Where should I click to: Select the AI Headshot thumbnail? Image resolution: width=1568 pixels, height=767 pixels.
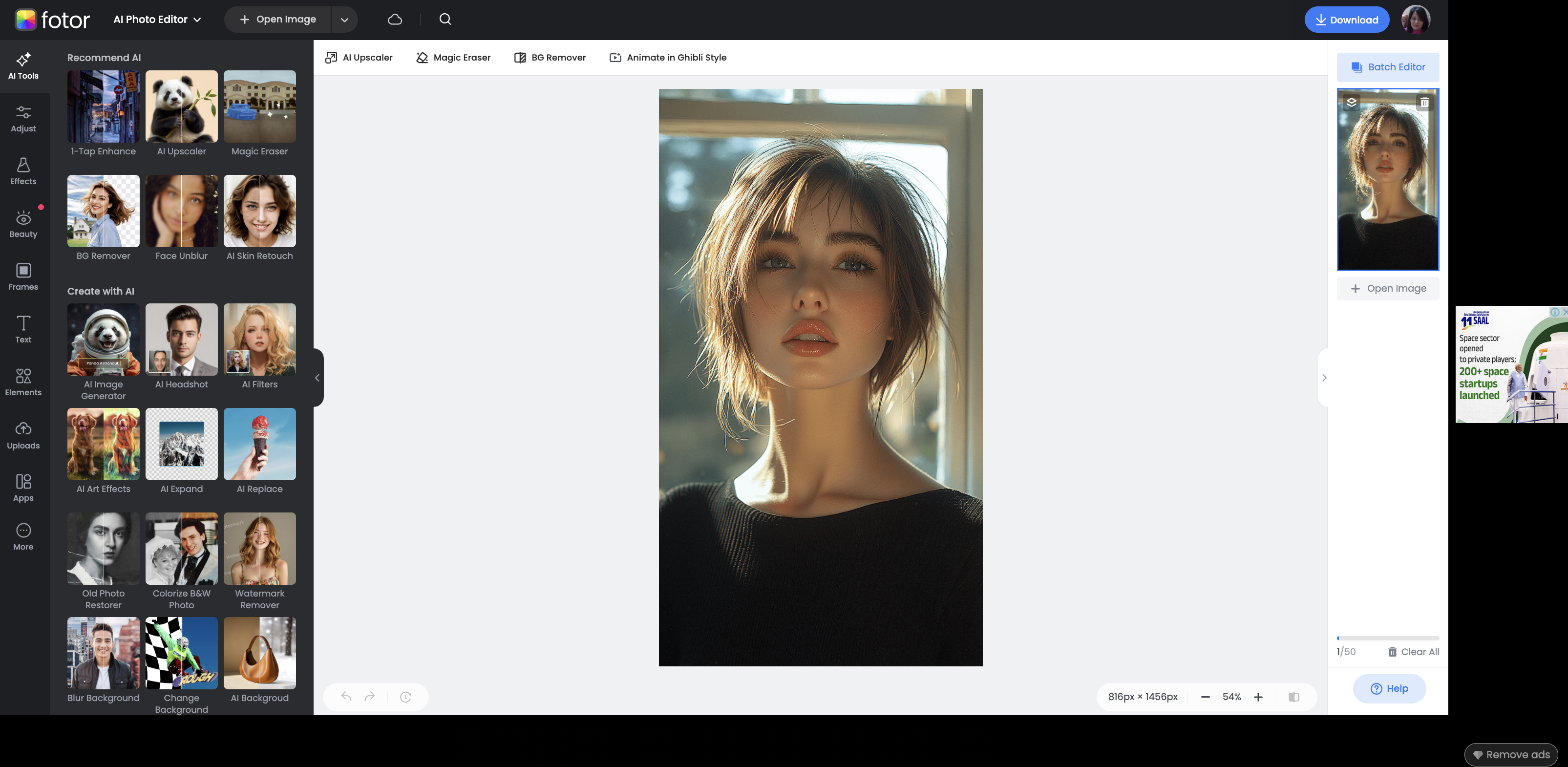(181, 340)
